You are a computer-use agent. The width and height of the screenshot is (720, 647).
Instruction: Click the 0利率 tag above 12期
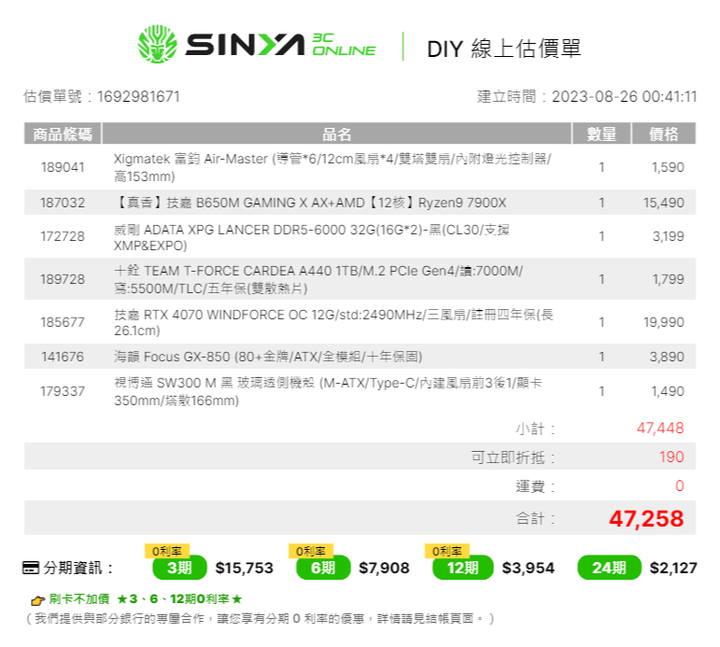click(447, 551)
